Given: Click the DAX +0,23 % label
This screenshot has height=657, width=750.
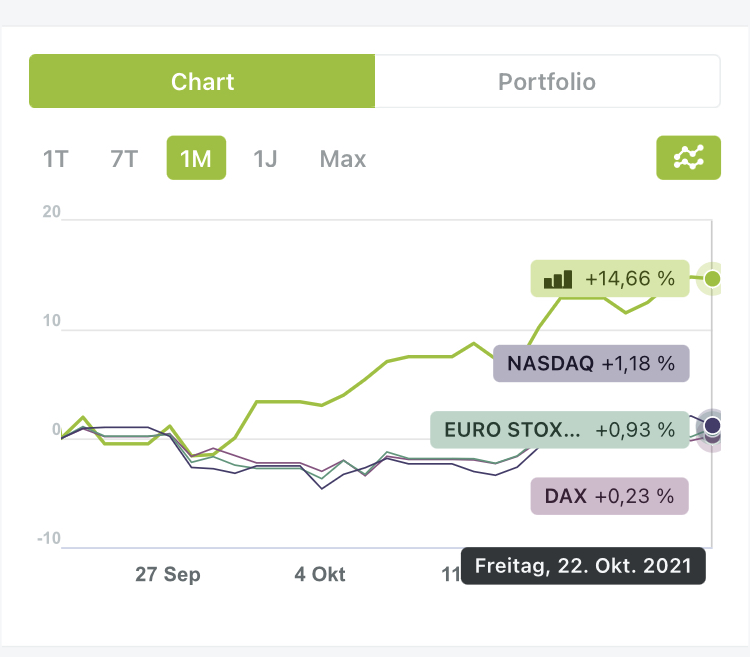Looking at the screenshot, I should (609, 495).
